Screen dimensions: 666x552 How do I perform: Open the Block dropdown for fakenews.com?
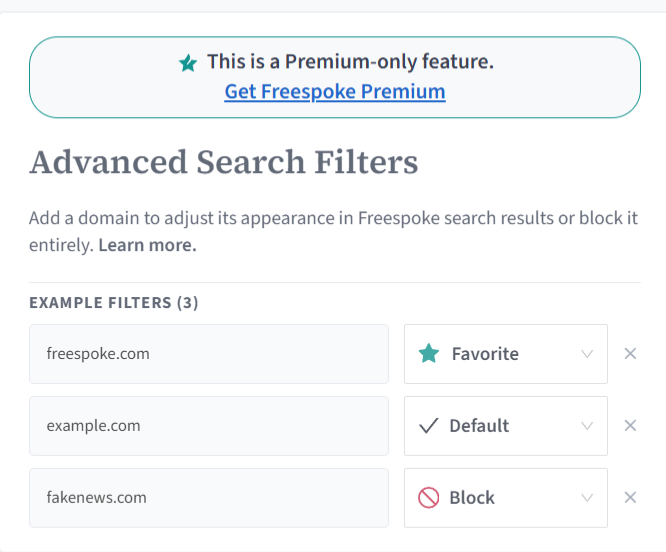point(505,498)
